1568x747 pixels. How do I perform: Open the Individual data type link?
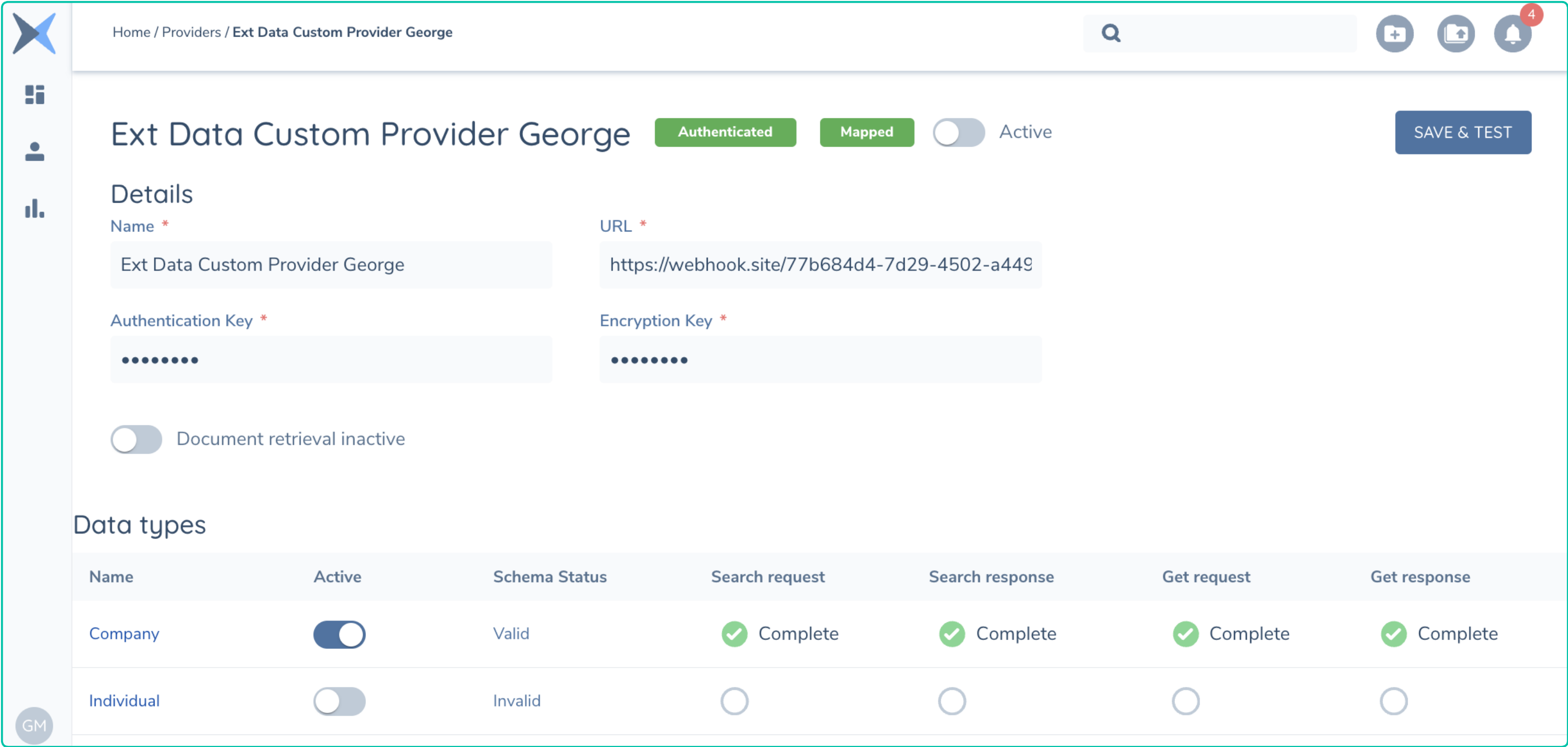[x=124, y=701]
